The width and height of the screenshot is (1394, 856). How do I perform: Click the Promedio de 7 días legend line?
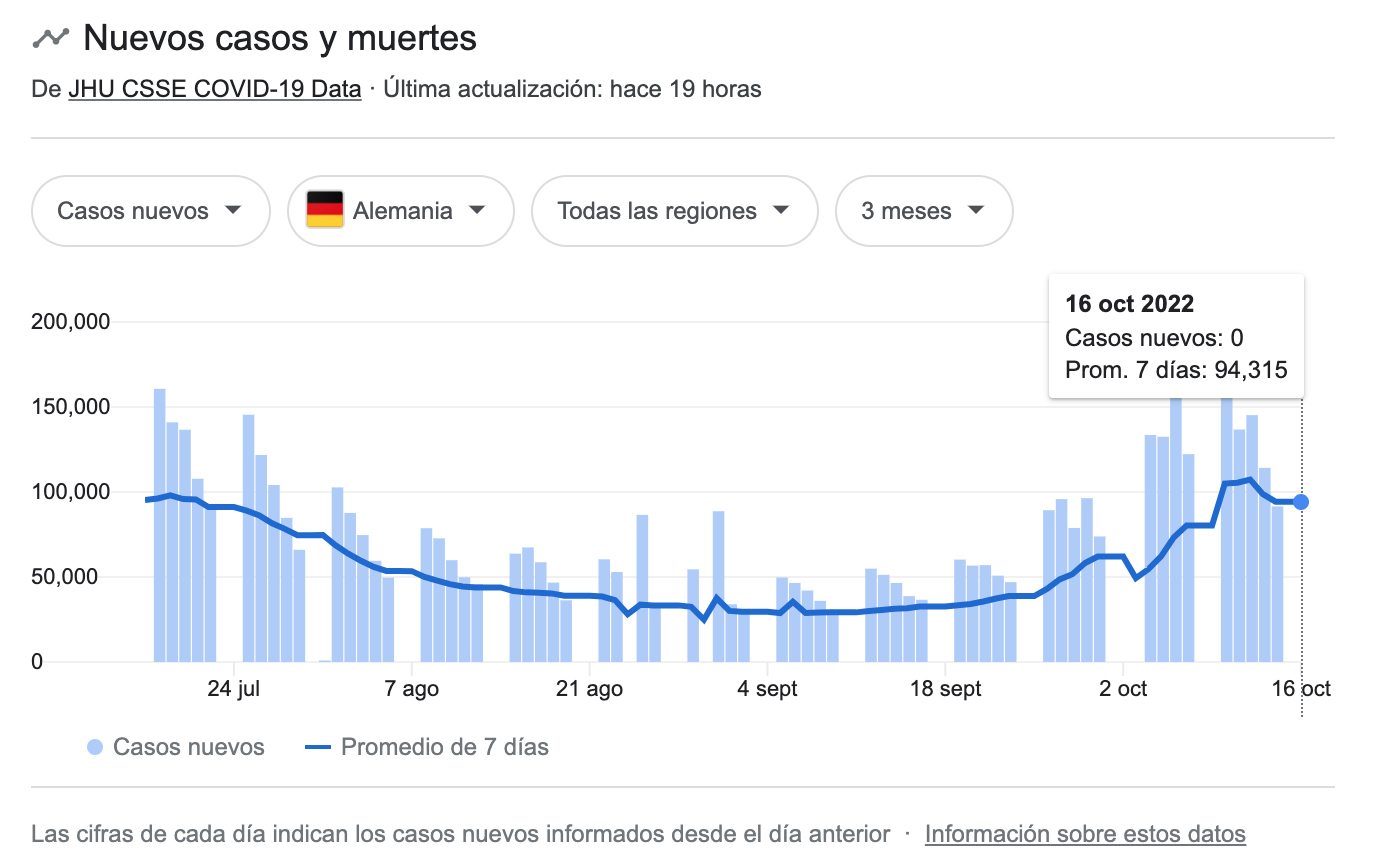coord(316,747)
